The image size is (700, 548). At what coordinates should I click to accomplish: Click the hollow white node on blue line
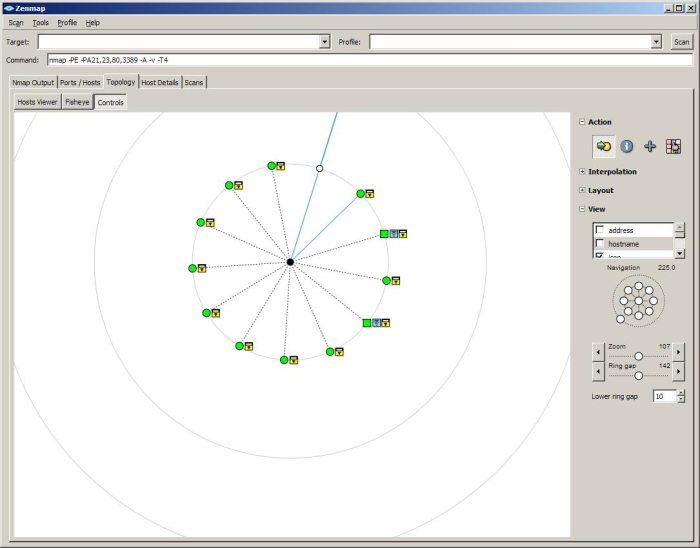320,168
